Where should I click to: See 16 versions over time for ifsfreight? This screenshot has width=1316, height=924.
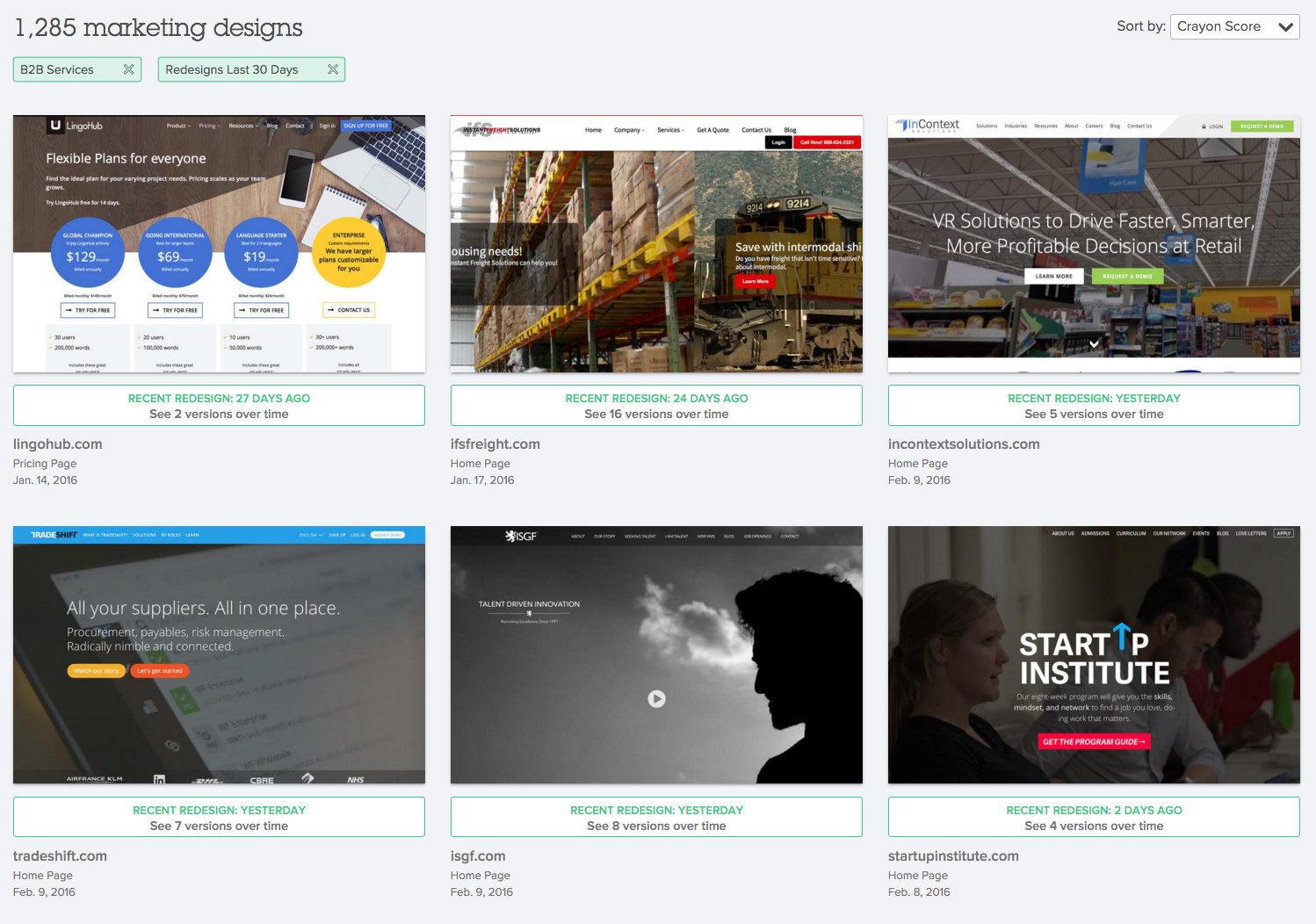656,406
